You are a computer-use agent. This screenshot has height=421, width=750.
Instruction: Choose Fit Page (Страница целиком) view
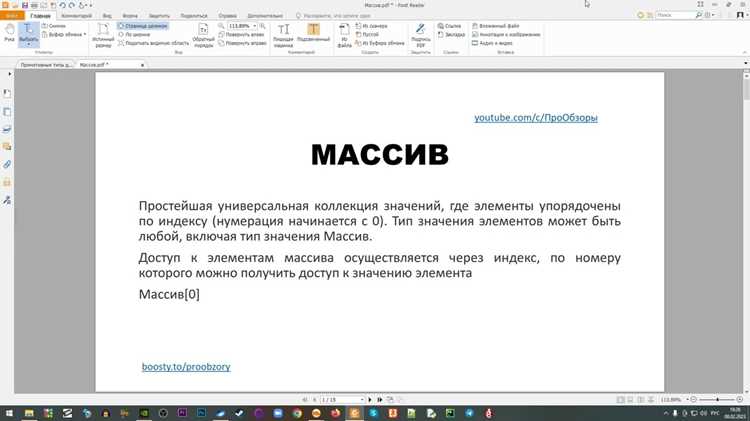pyautogui.click(x=143, y=26)
